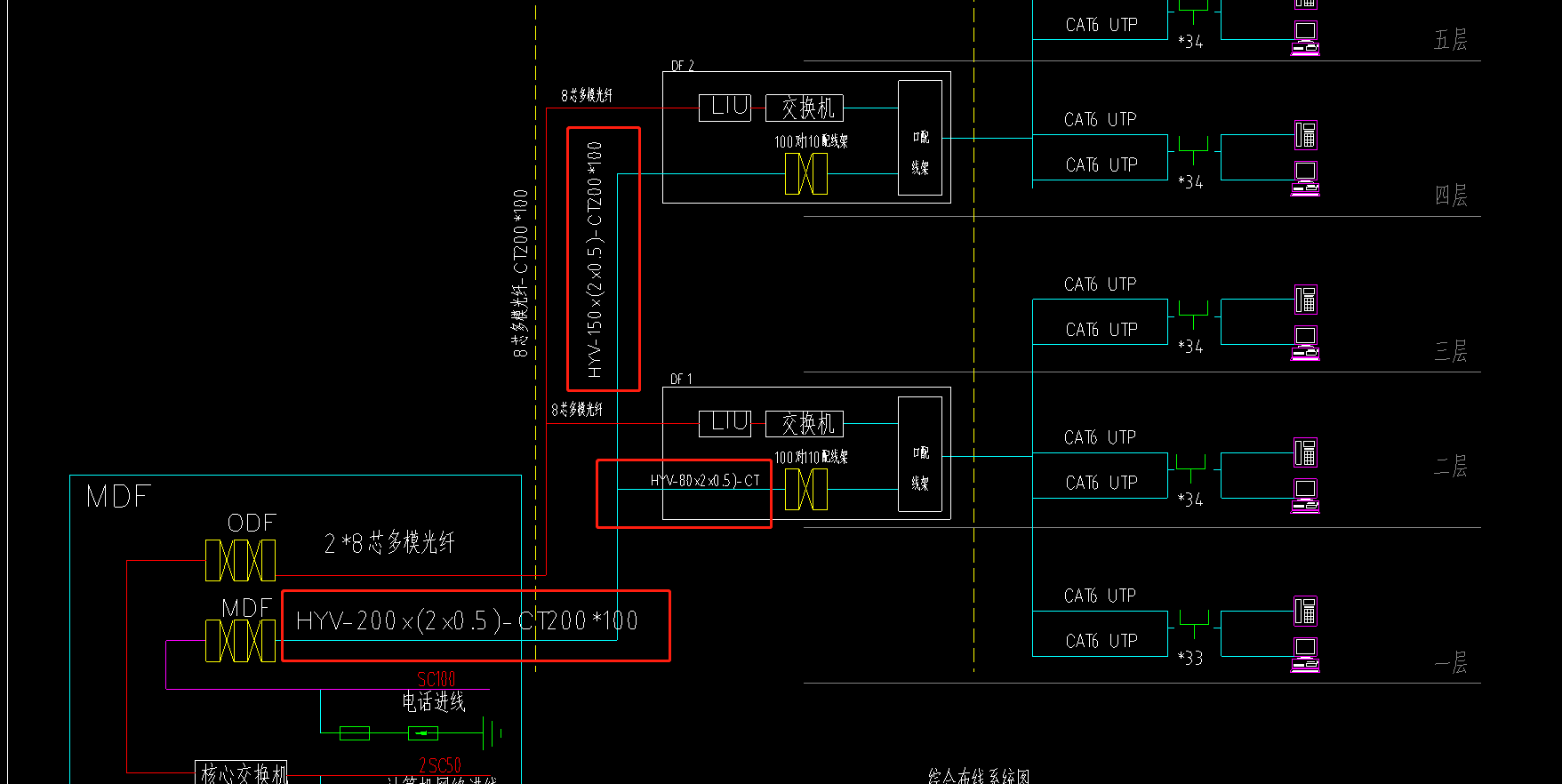This screenshot has width=1562, height=784.
Task: Select the 2*8芯多模光纤 label
Action: pyautogui.click(x=389, y=542)
